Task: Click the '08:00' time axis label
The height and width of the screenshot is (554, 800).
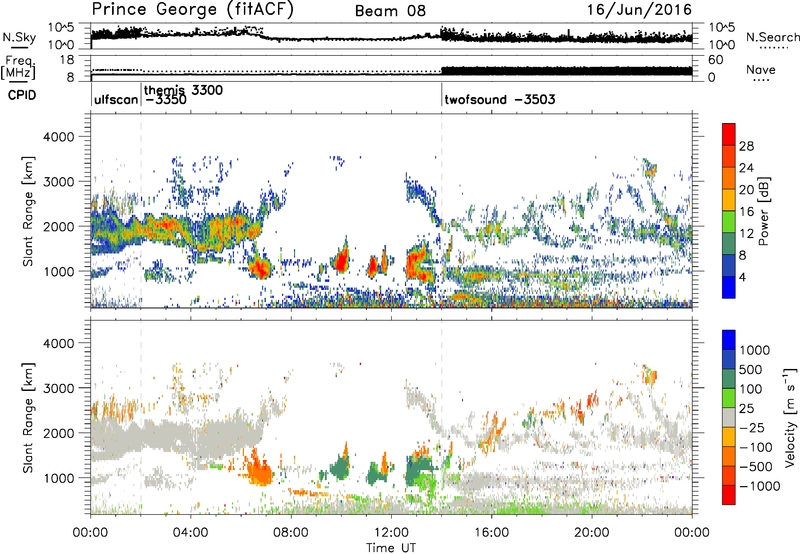Action: (291, 533)
